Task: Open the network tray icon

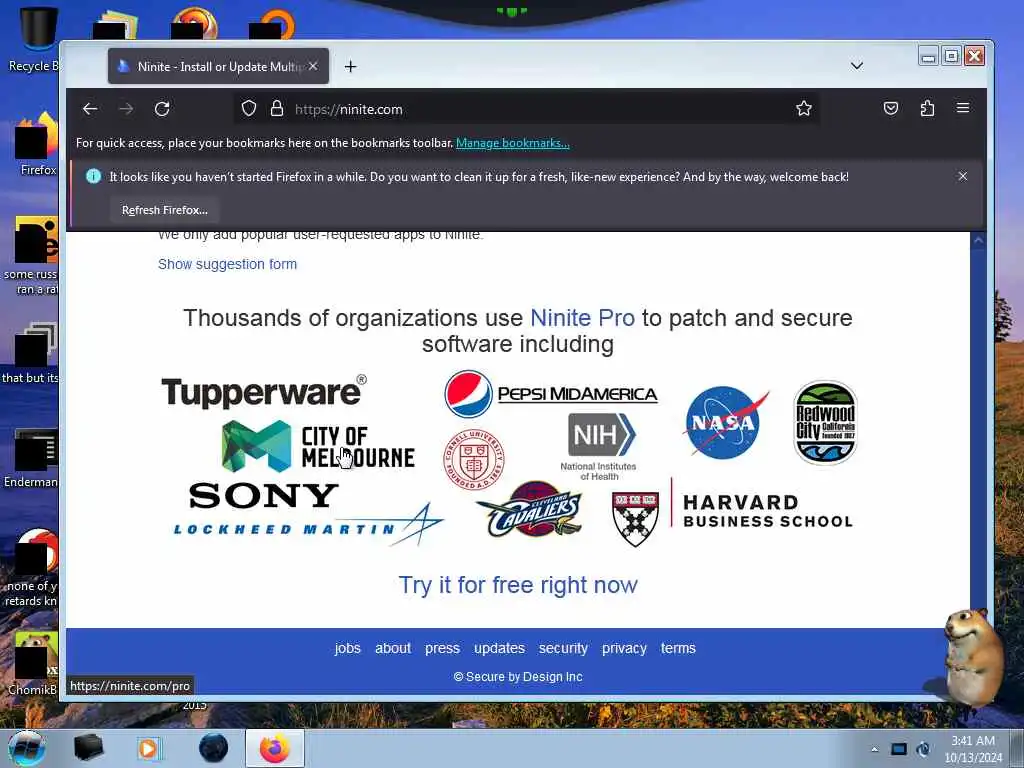Action: (899, 749)
